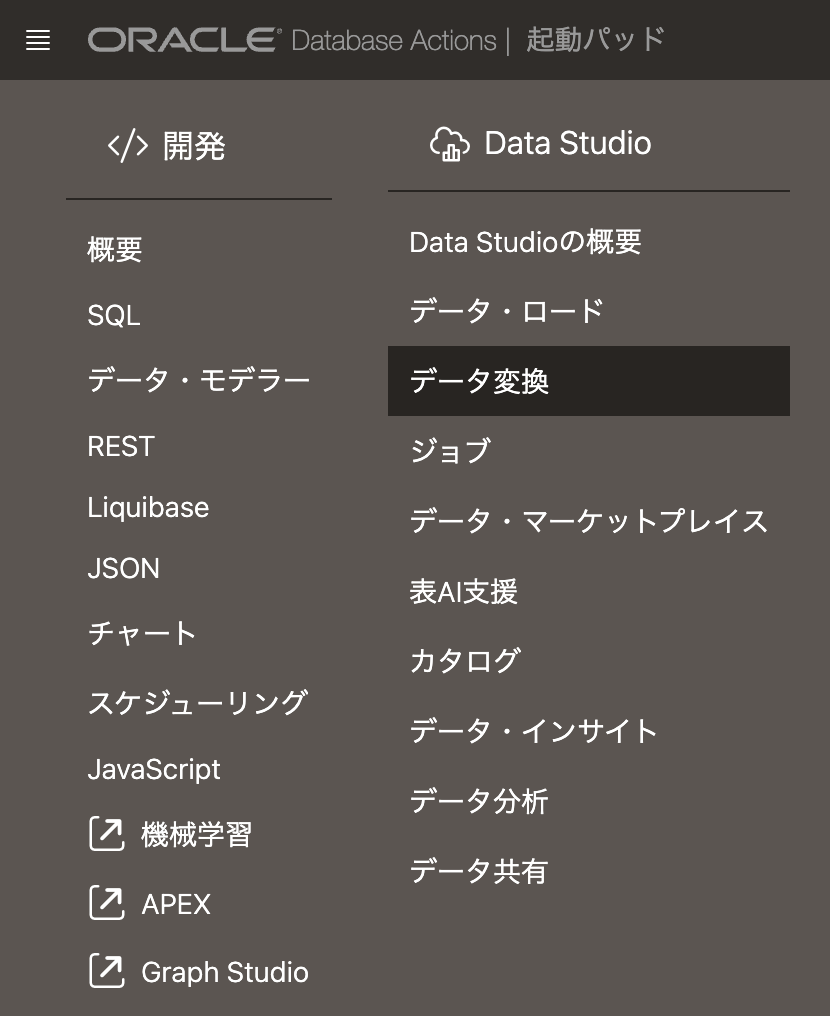Open 表AI支援 menu item
Image resolution: width=830 pixels, height=1016 pixels.
(x=463, y=592)
